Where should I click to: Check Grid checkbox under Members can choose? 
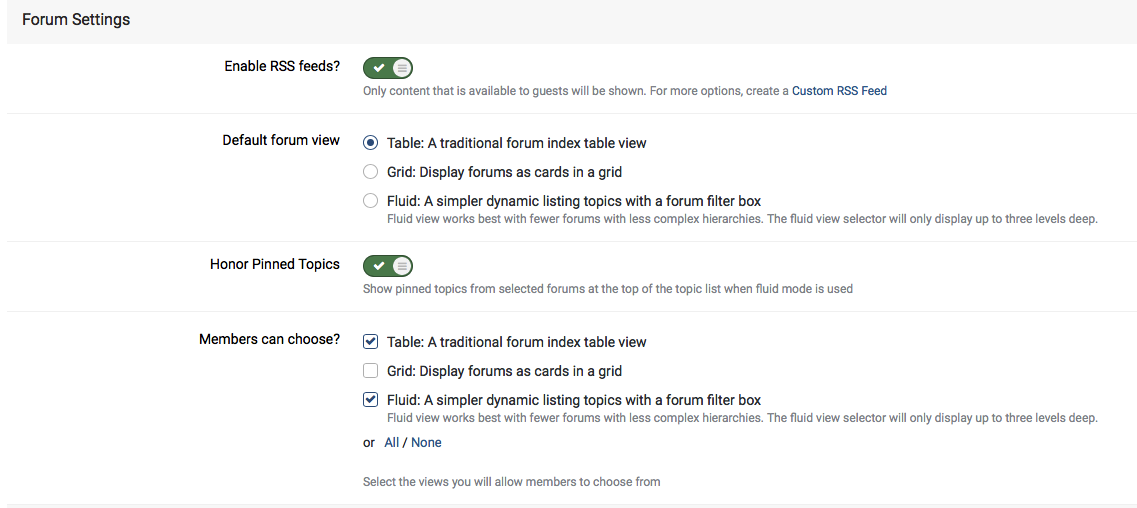tap(371, 371)
